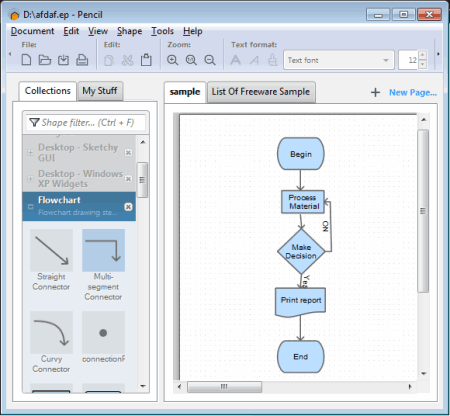Click the Begin node in flowchart

(301, 154)
